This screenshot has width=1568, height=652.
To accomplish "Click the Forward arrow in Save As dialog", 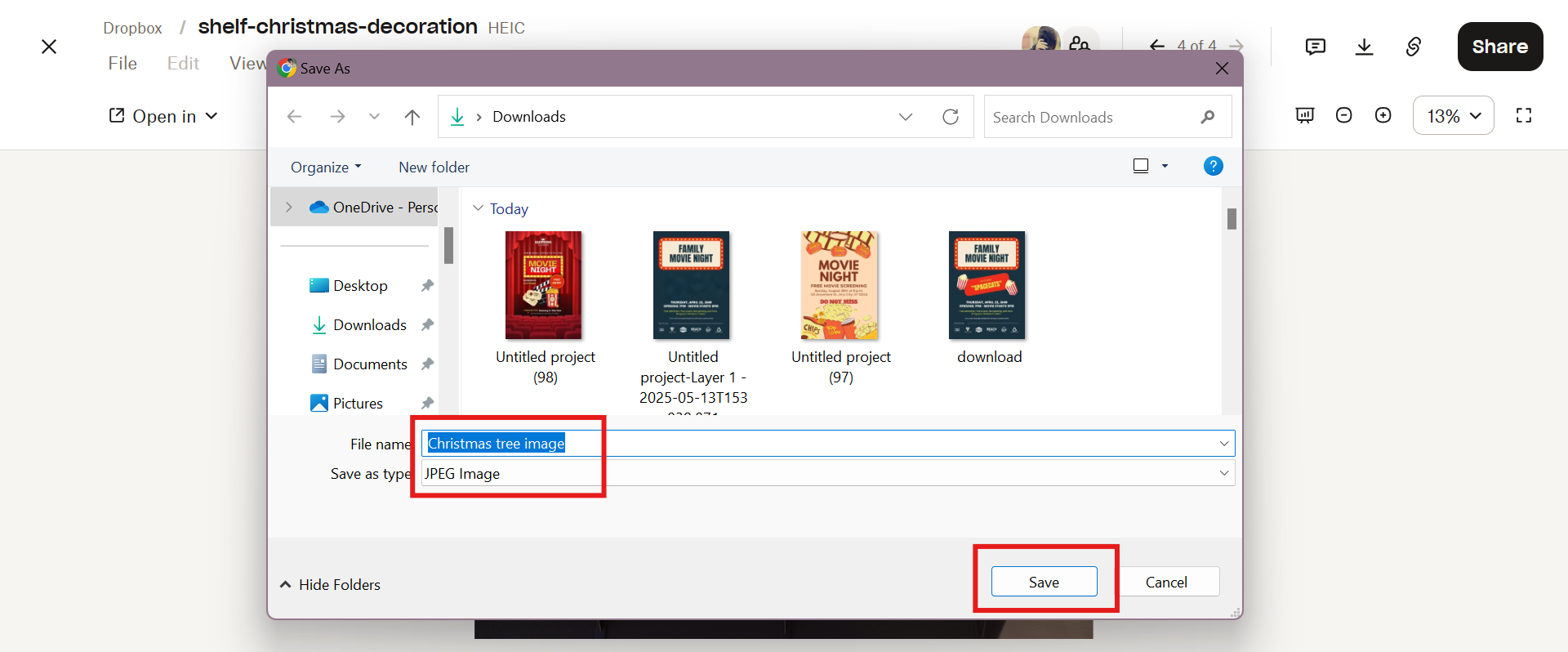I will click(337, 117).
